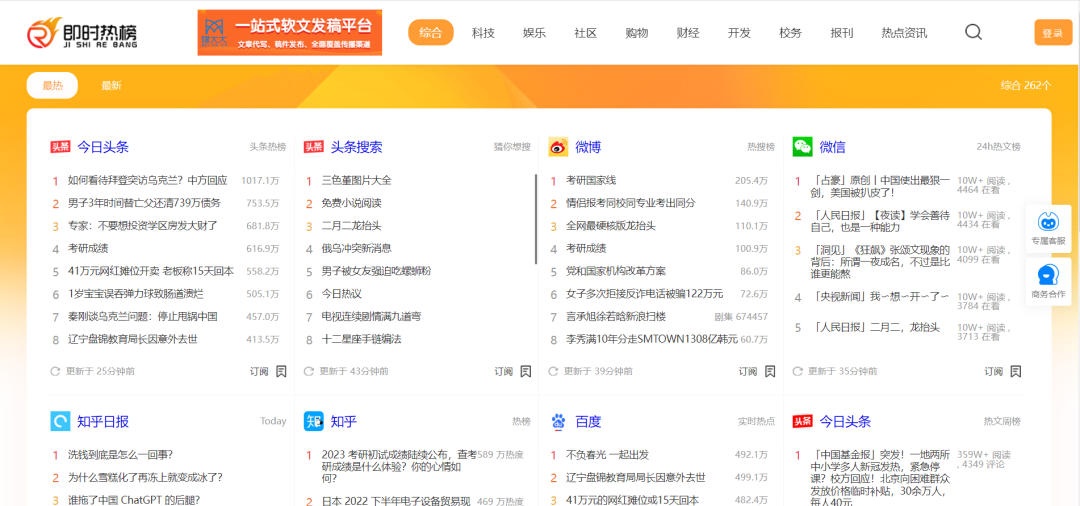Click the list icon beside 订阅 in 头条搜索 card
Screen dimensions: 1080x506
point(526,371)
